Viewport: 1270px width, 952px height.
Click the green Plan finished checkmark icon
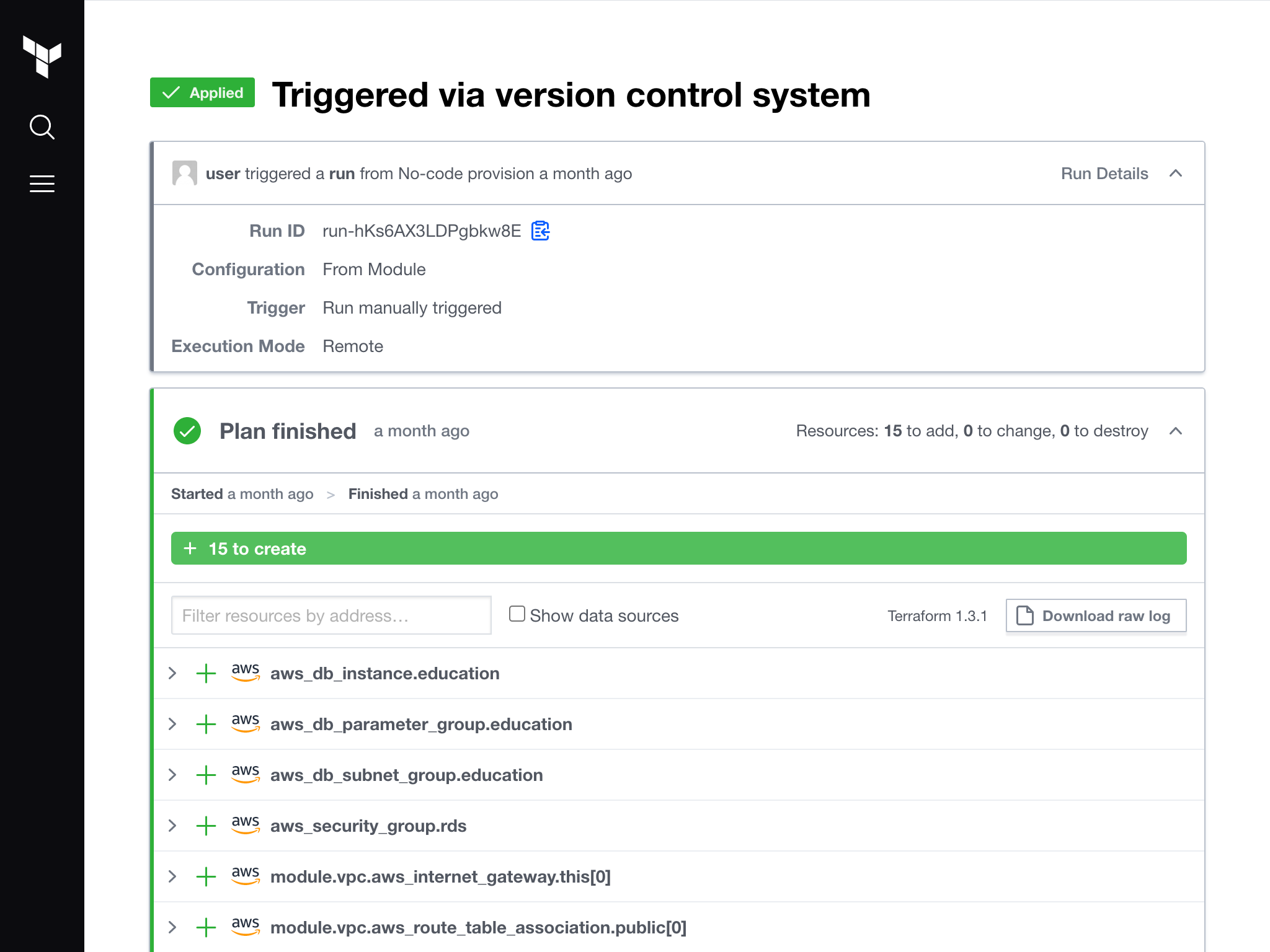[187, 431]
